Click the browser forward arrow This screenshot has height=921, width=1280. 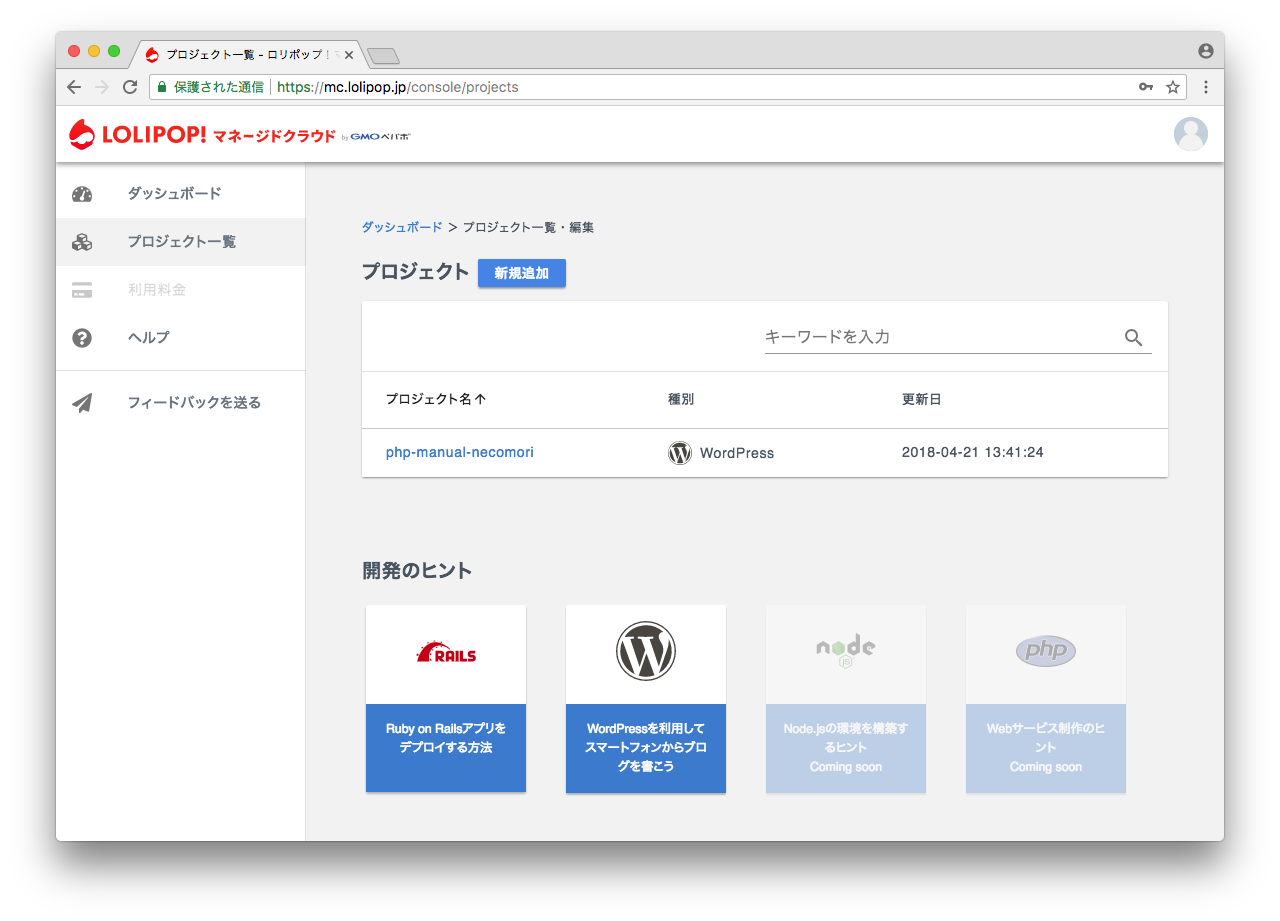101,87
